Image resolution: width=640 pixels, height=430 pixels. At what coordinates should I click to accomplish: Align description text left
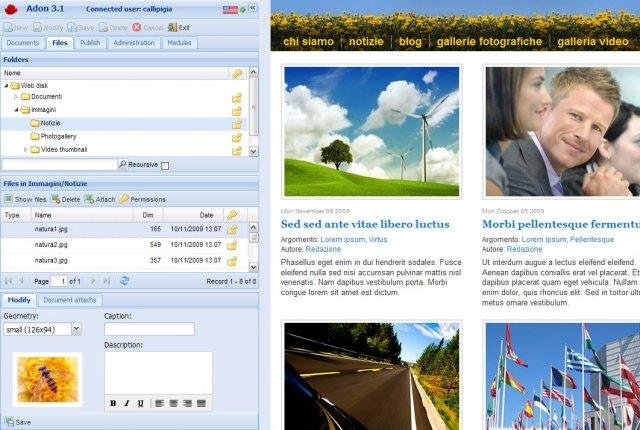[x=160, y=403]
